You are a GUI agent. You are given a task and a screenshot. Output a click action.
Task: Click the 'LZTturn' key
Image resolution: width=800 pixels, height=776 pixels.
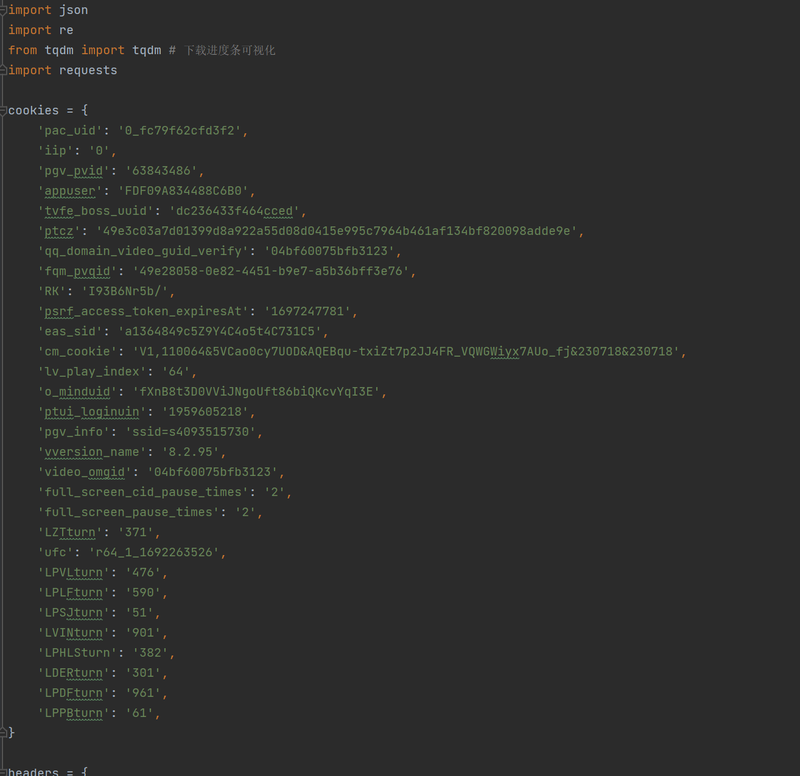coord(70,533)
